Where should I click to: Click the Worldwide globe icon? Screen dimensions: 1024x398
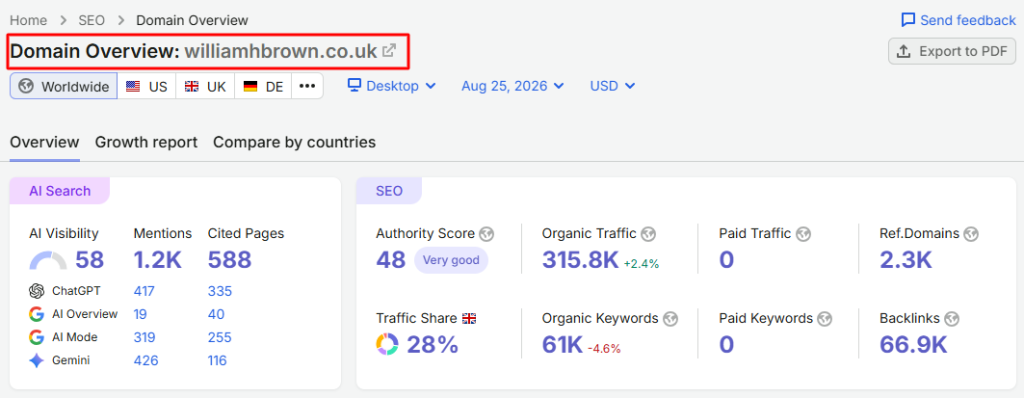[x=26, y=86]
